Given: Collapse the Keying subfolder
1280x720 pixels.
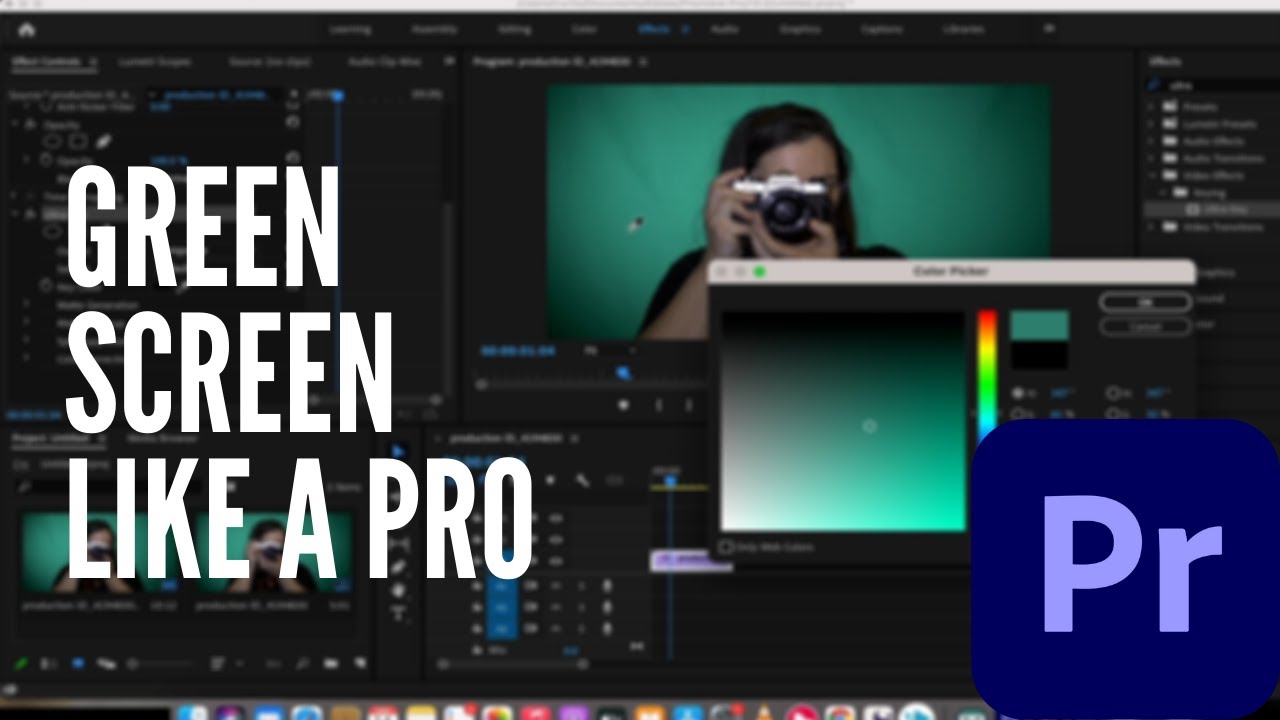Looking at the screenshot, I should click(1165, 192).
